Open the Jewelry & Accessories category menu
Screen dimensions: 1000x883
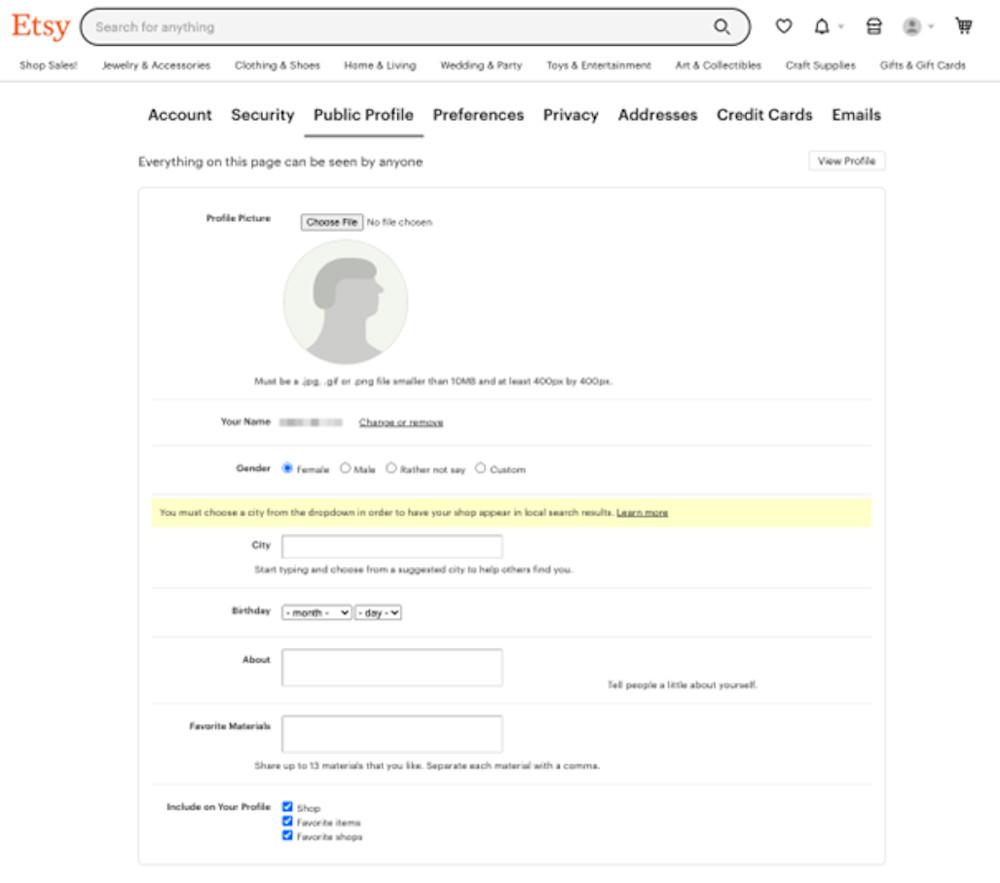pos(156,65)
